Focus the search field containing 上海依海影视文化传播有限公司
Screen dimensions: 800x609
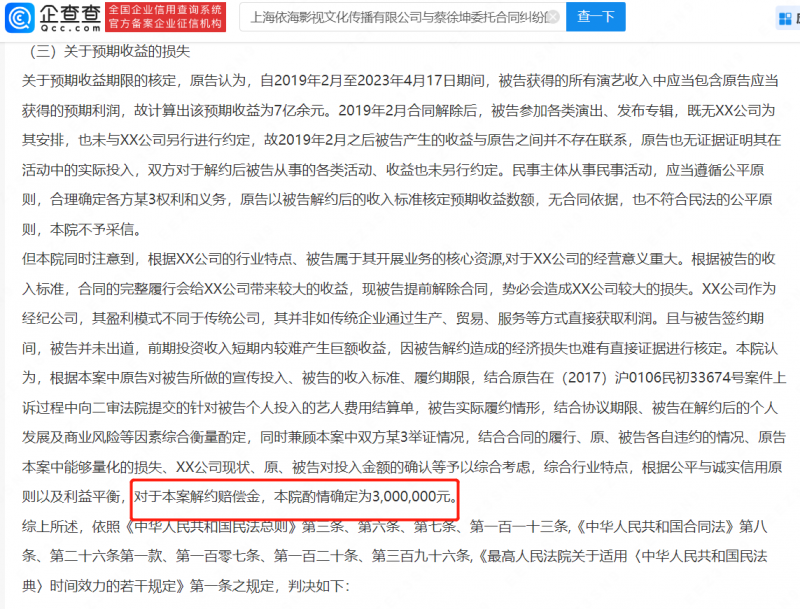[403, 17]
